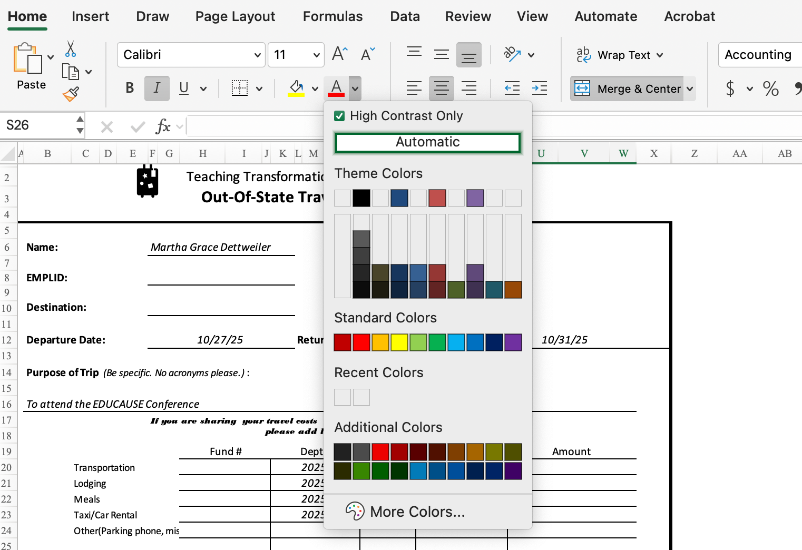The image size is (802, 550).
Task: Open the Calibri font name dropdown
Action: point(257,55)
